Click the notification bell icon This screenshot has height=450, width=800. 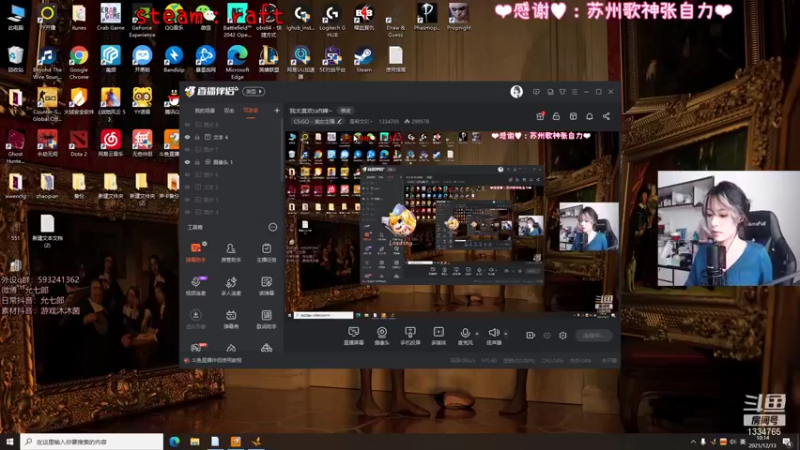pos(589,116)
